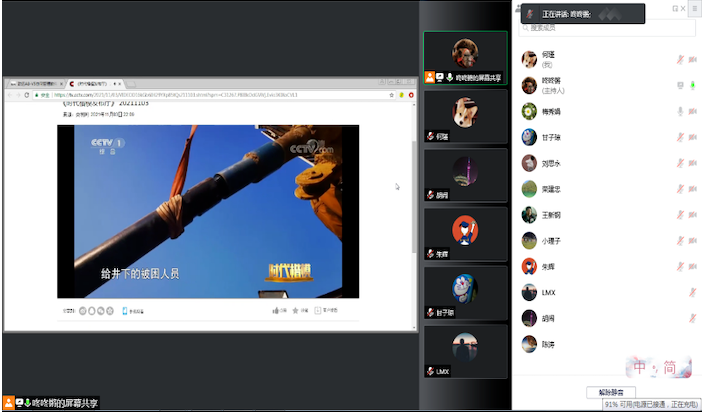Toggle my own microphone in member list
The width and height of the screenshot is (703, 412).
tap(680, 59)
